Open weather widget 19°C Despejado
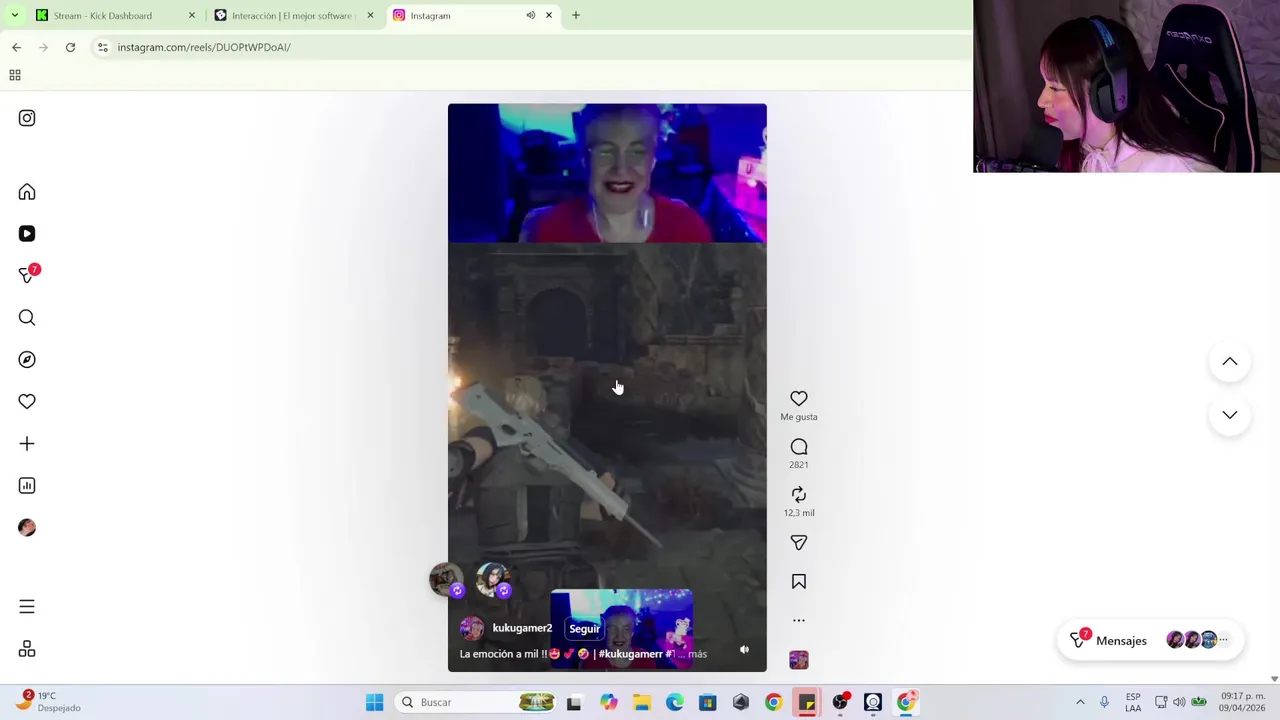Image resolution: width=1280 pixels, height=720 pixels. coord(46,702)
